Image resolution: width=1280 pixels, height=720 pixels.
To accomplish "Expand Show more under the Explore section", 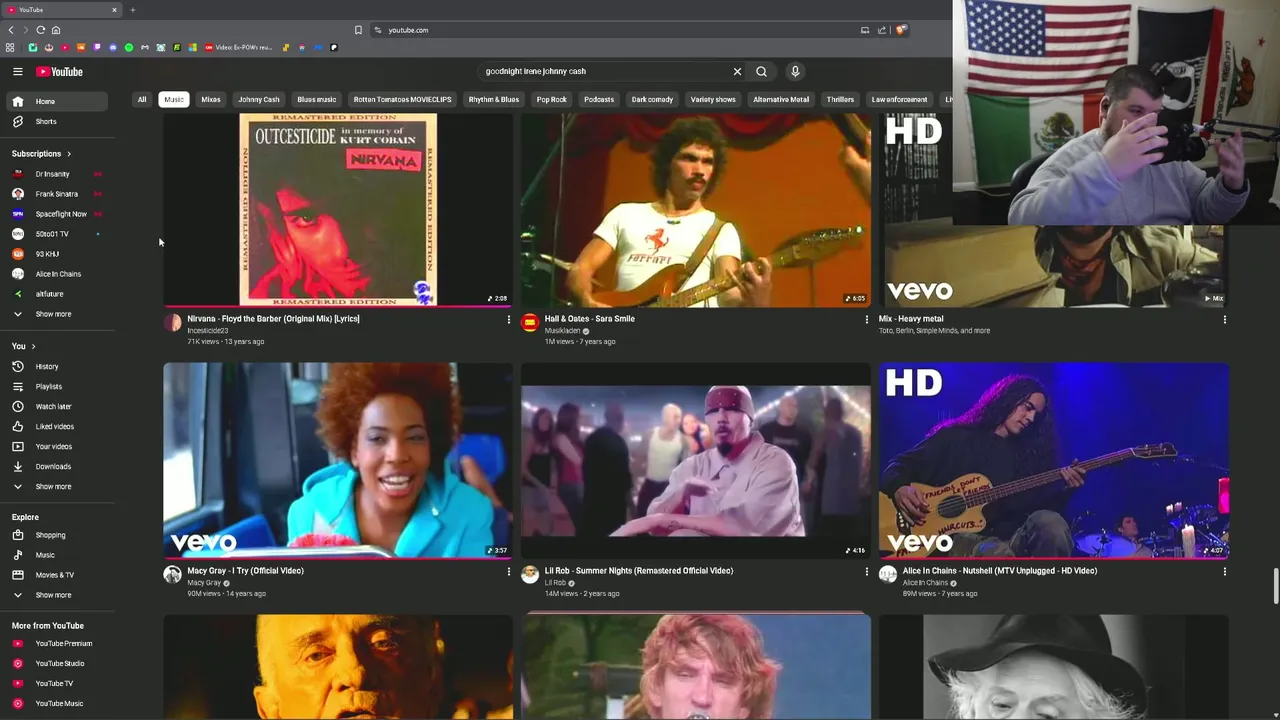I will pyautogui.click(x=56, y=595).
